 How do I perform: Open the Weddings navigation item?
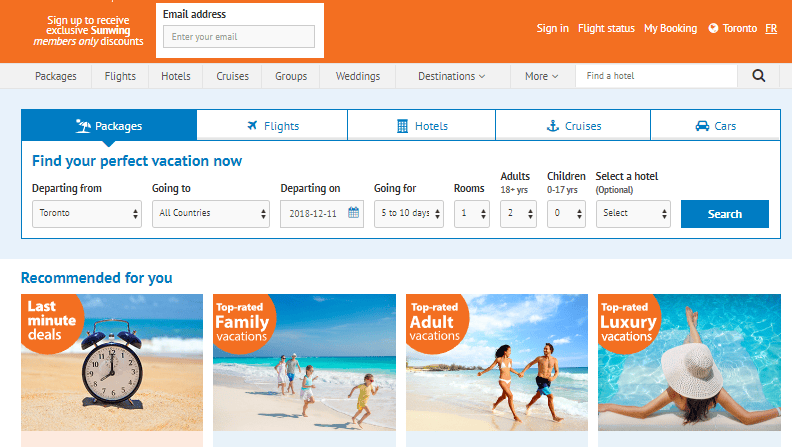tap(358, 76)
